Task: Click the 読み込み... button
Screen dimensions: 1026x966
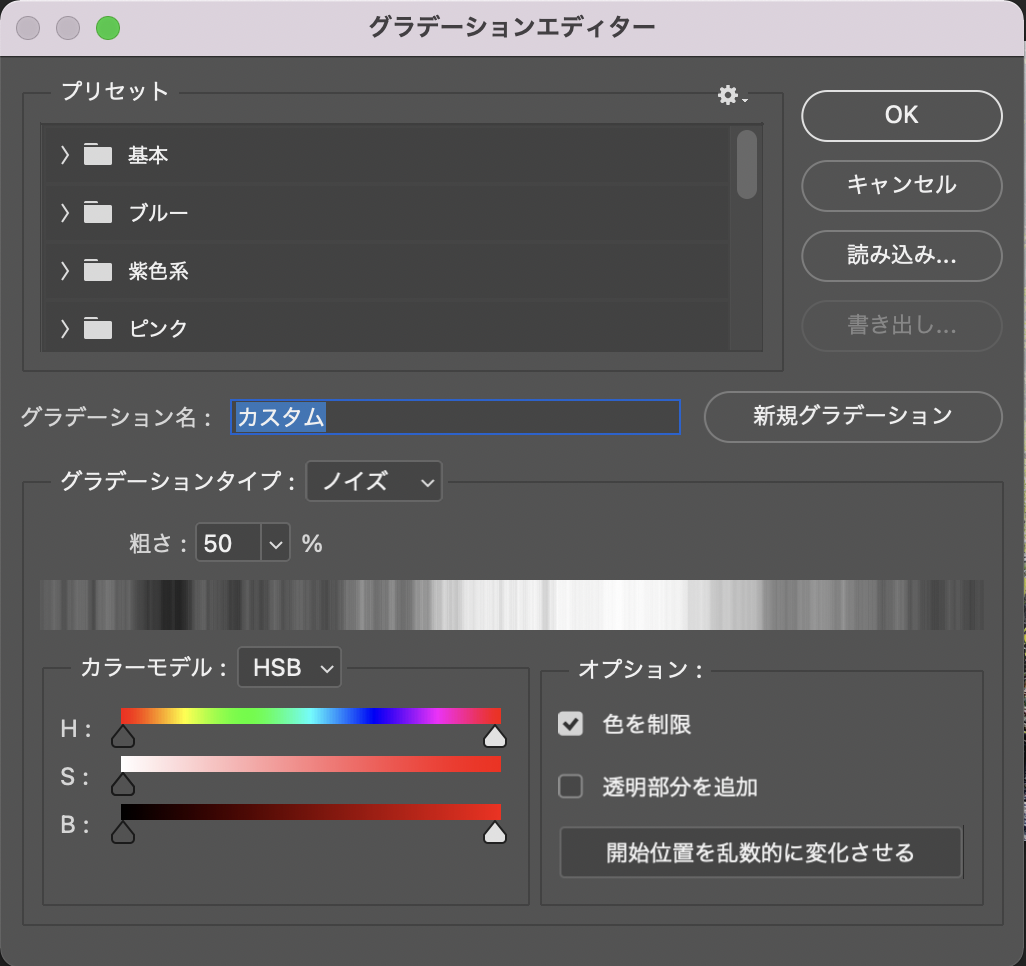Action: click(x=901, y=255)
